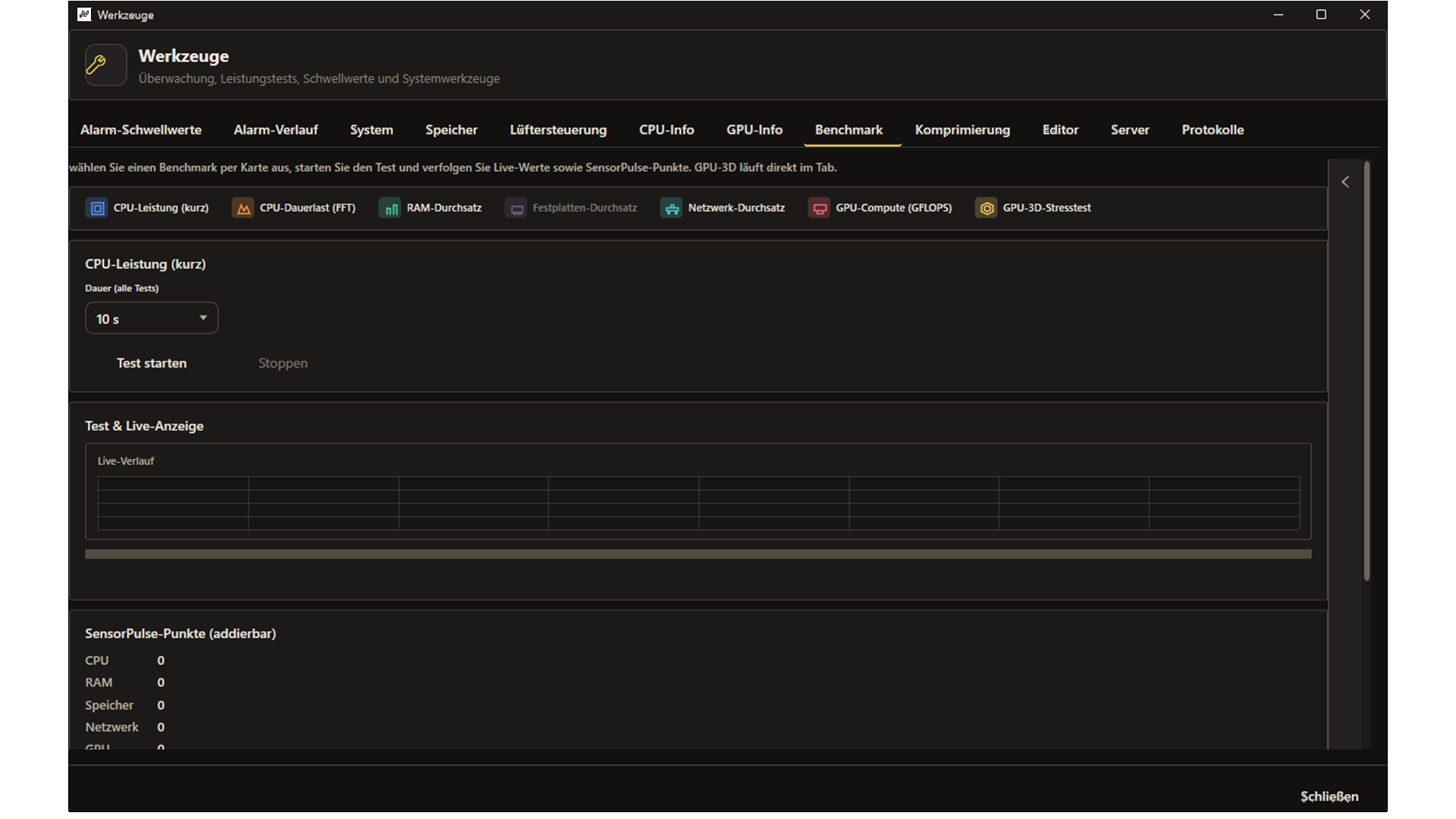
Task: Open the Editor tab
Action: click(x=1060, y=130)
